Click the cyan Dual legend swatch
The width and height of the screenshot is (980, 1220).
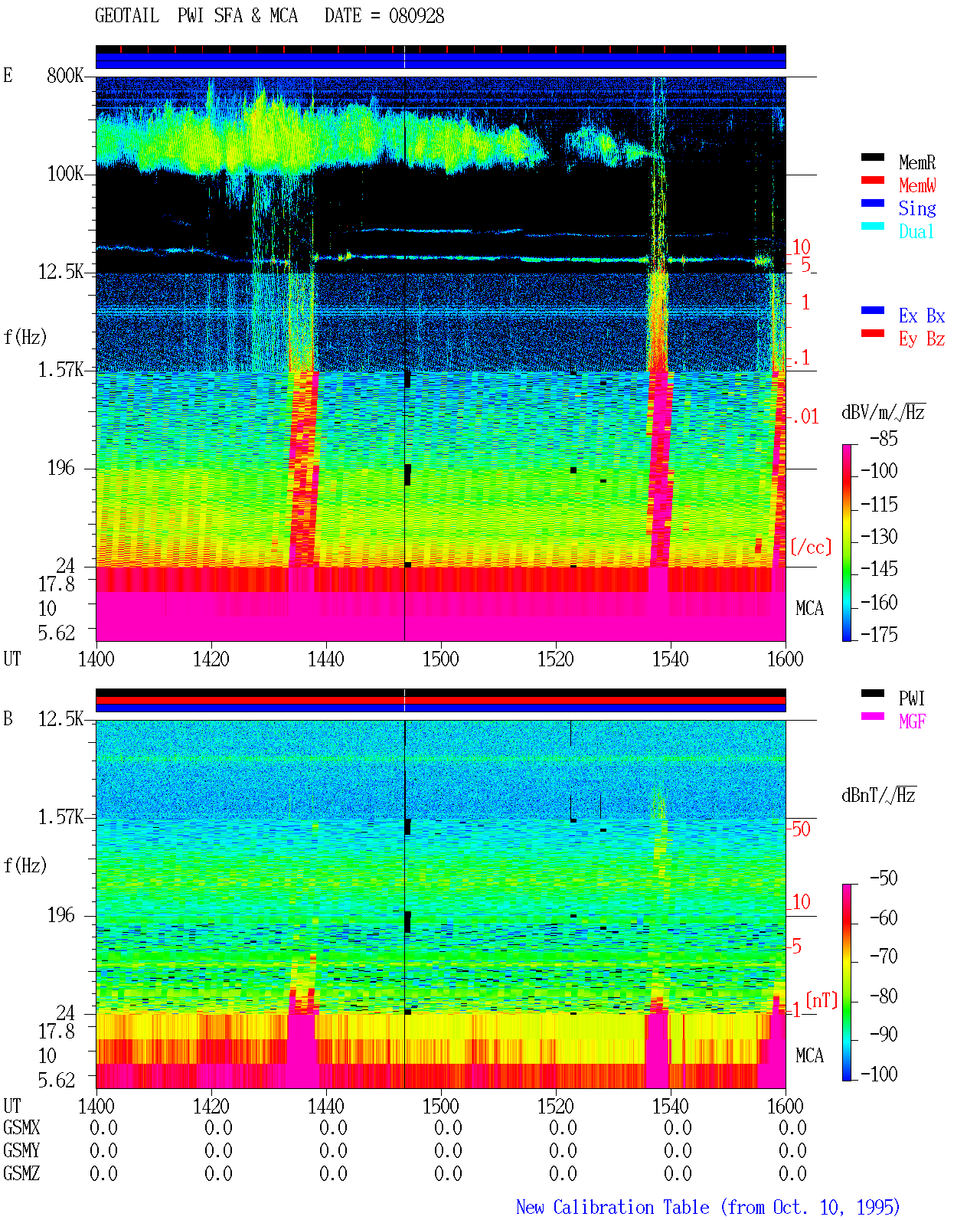coord(872,226)
